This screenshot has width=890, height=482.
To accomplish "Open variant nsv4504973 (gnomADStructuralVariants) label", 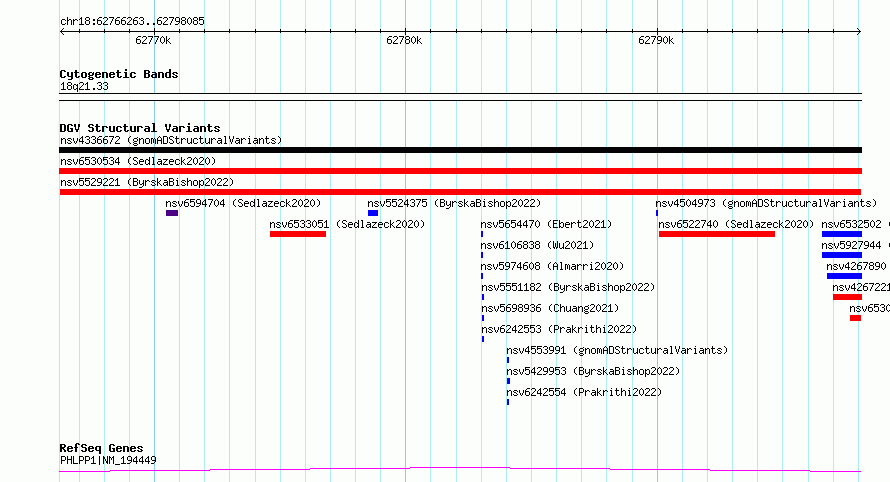I will click(x=766, y=203).
